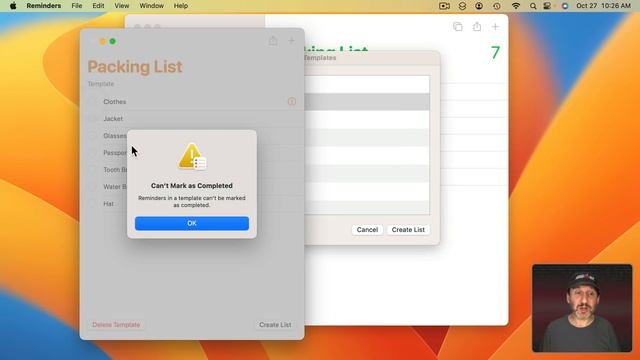Open Spotlight search magnifier
This screenshot has width=640, height=360.
pyautogui.click(x=533, y=6)
